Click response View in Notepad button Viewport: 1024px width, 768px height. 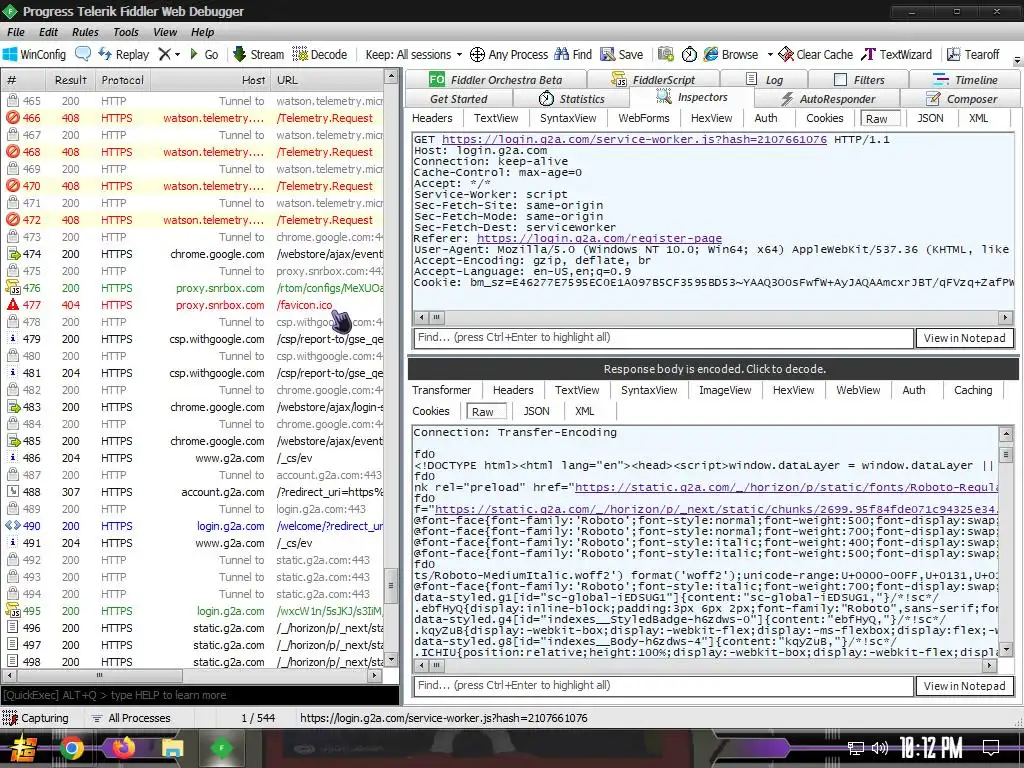(964, 686)
